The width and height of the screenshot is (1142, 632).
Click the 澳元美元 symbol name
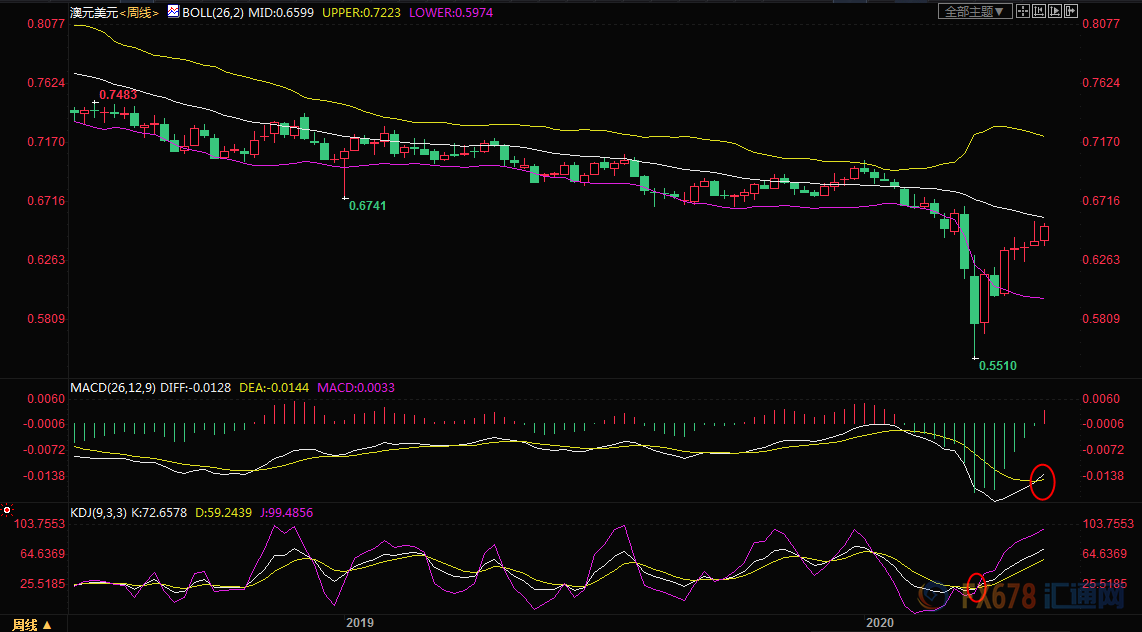tap(94, 12)
